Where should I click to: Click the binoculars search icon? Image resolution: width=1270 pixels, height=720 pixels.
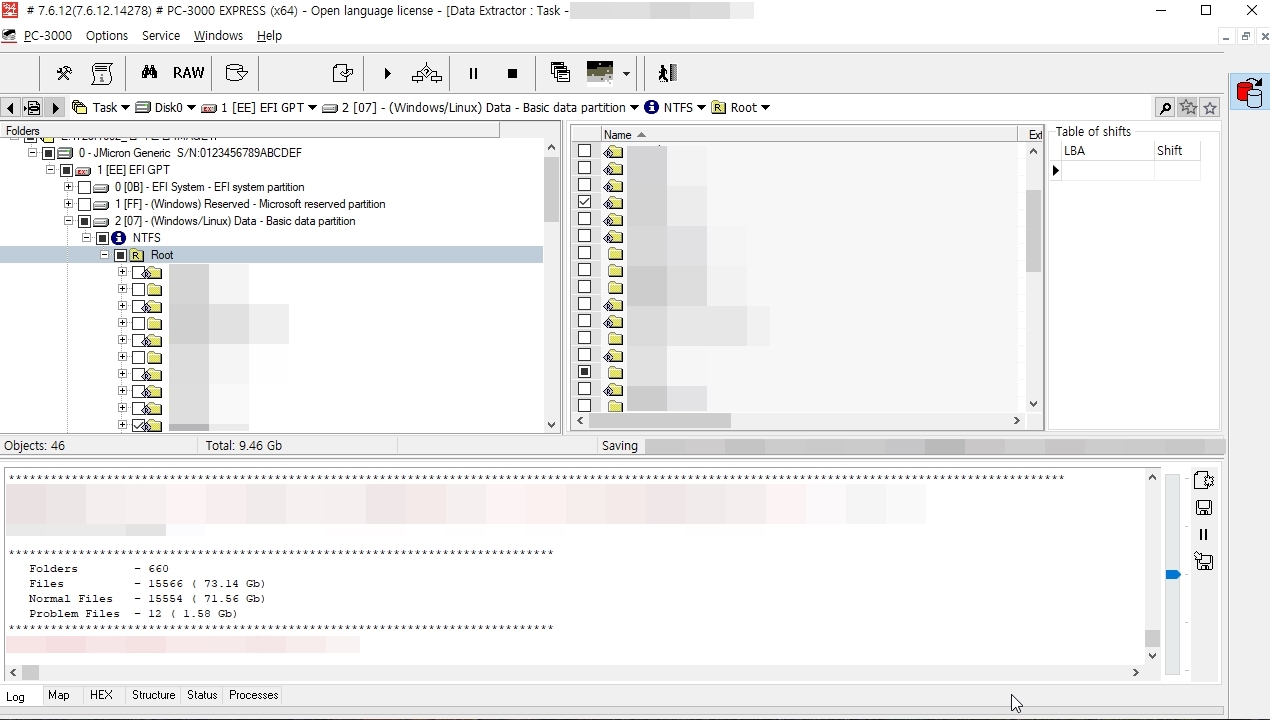click(x=150, y=72)
